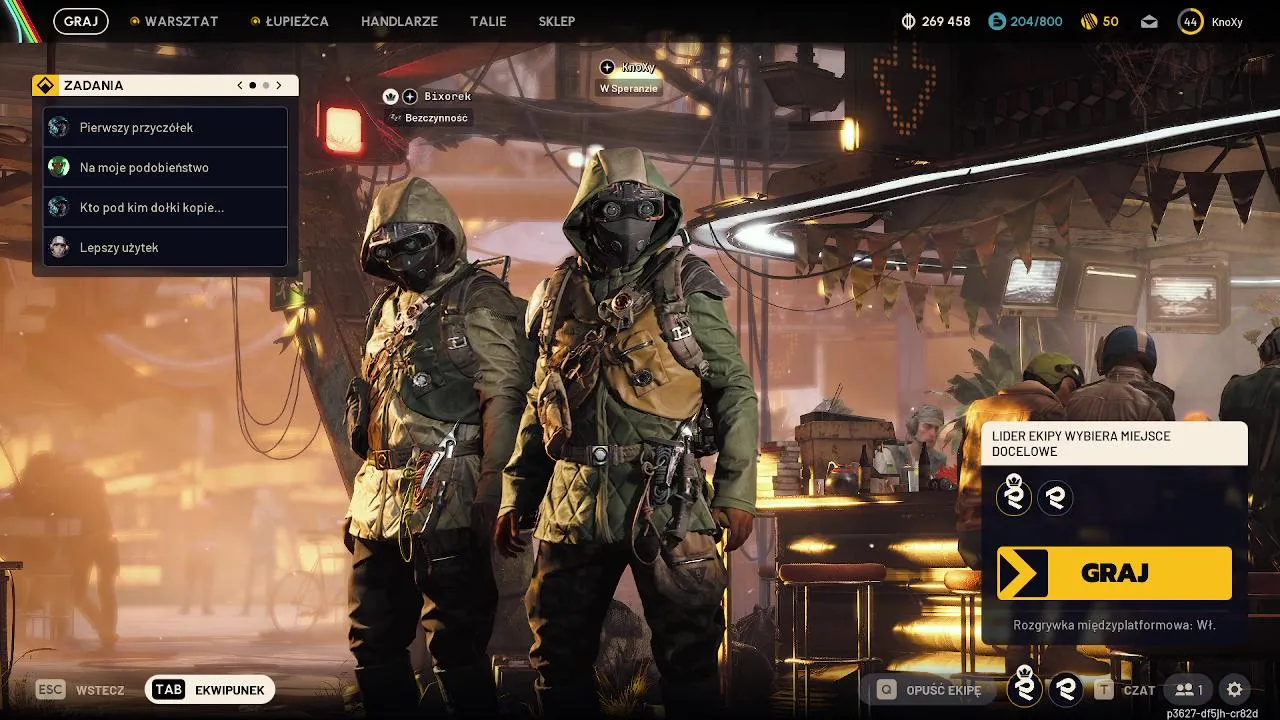Open the mail envelope inbox
The width and height of the screenshot is (1280, 720).
point(1149,21)
